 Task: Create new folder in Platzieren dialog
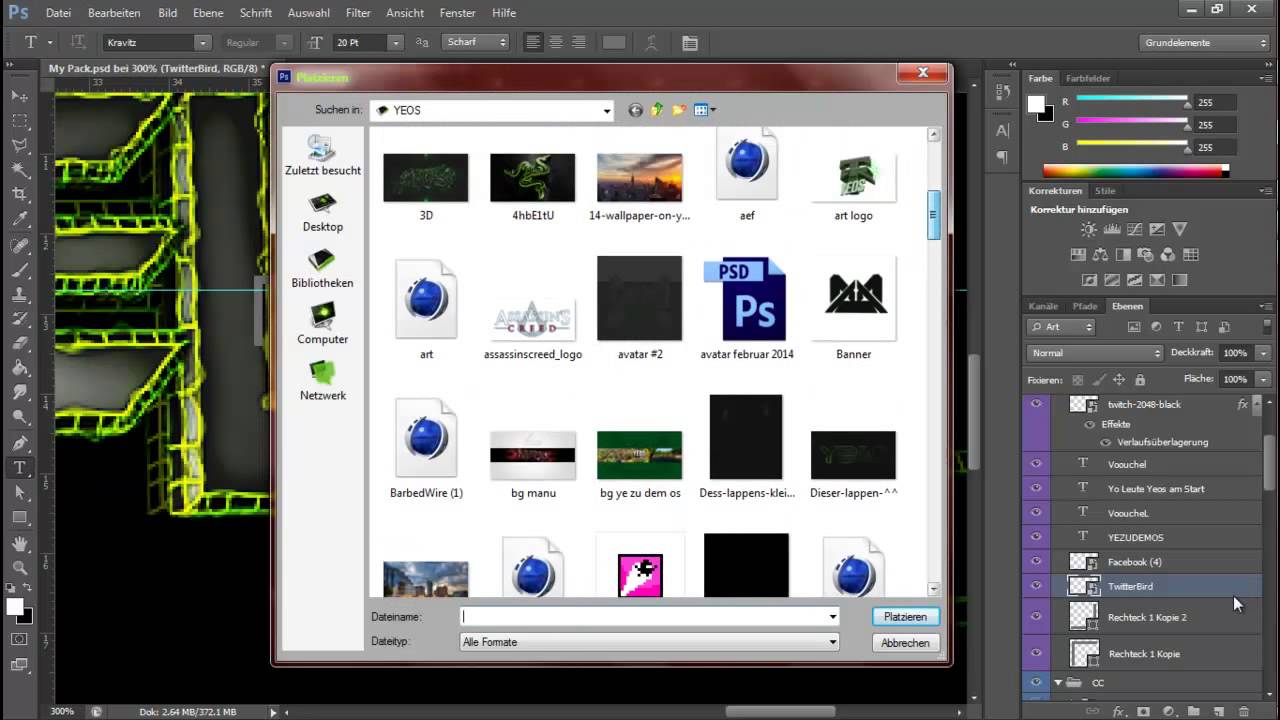(679, 110)
